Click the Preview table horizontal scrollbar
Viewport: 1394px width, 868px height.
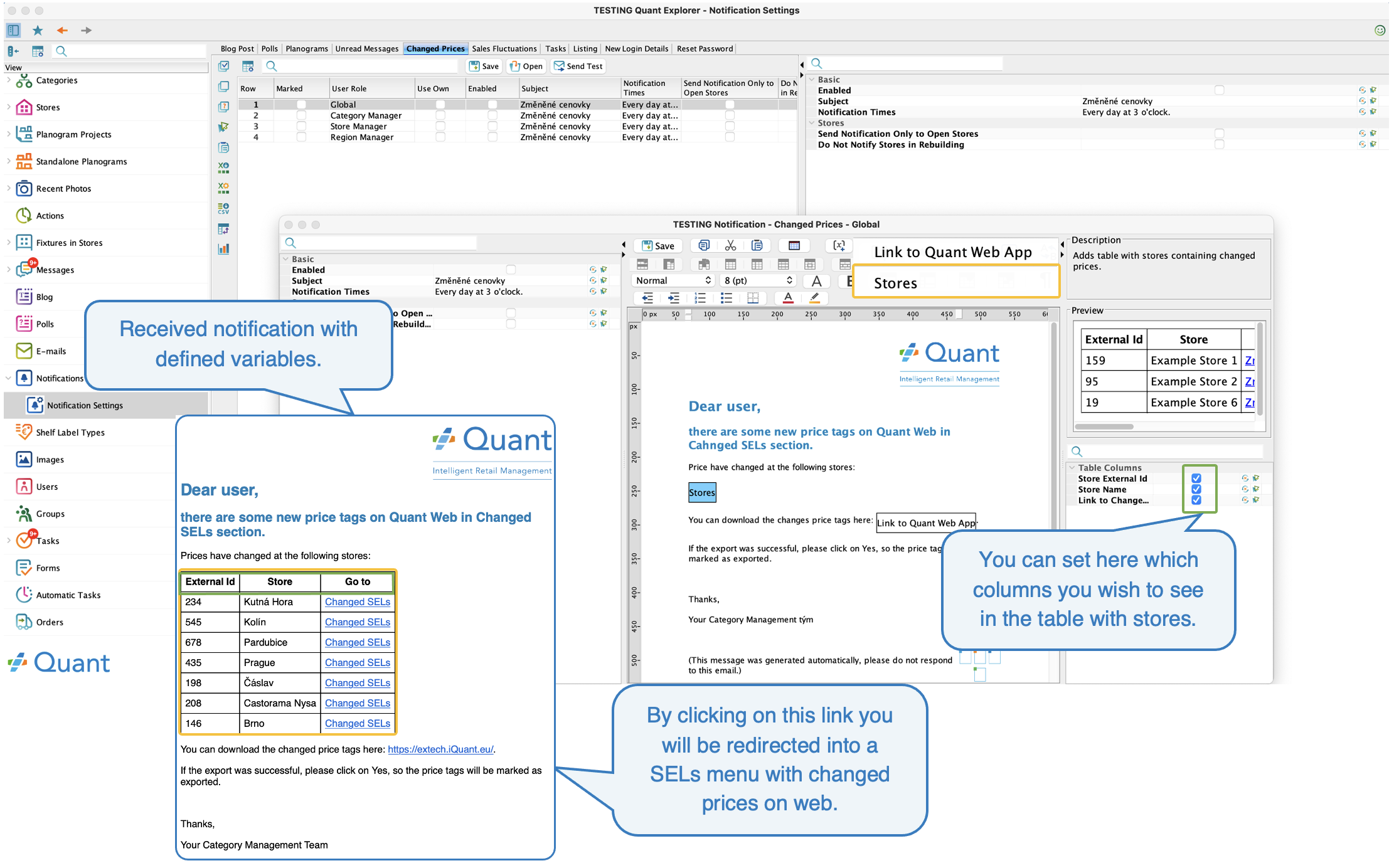click(x=1104, y=426)
